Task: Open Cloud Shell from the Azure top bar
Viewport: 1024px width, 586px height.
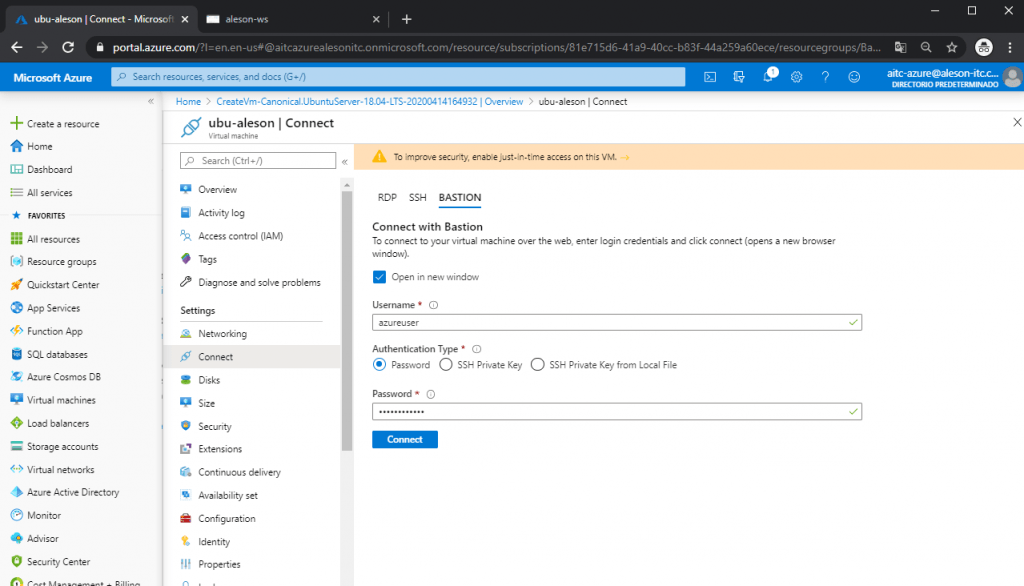Action: click(710, 77)
